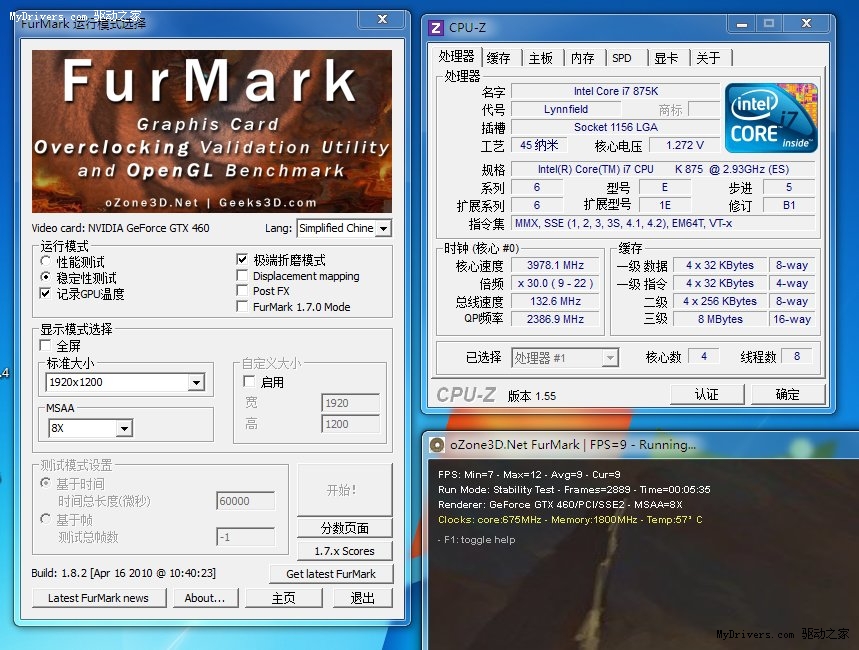The image size is (859, 650).
Task: Click the FurMark render window title icon
Action: [437, 445]
